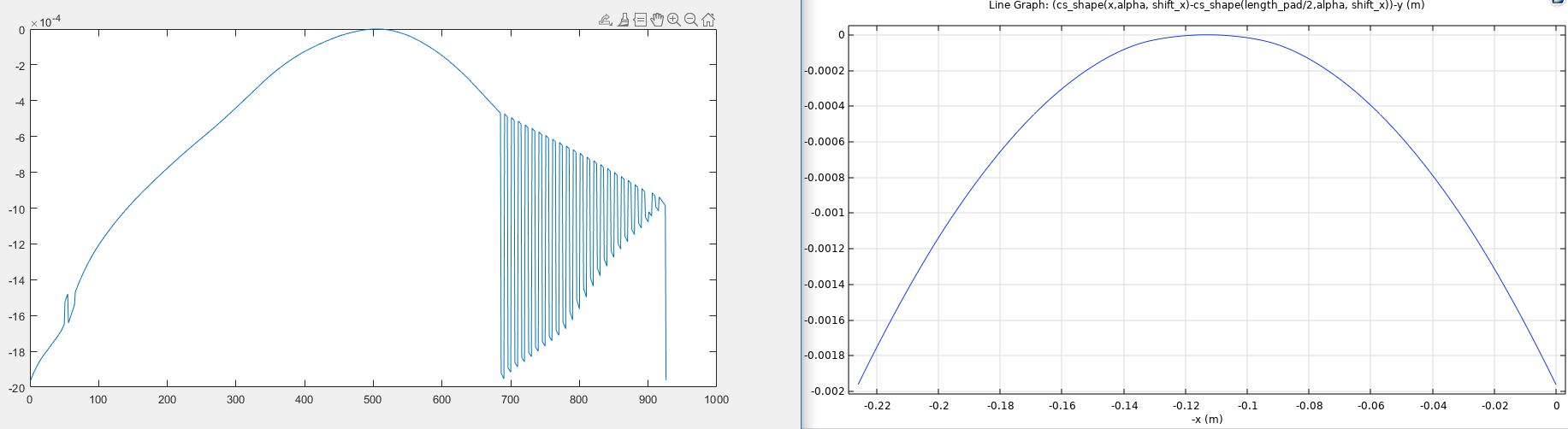Select the zoom in magnifier
This screenshot has width=1568, height=429.
[674, 20]
